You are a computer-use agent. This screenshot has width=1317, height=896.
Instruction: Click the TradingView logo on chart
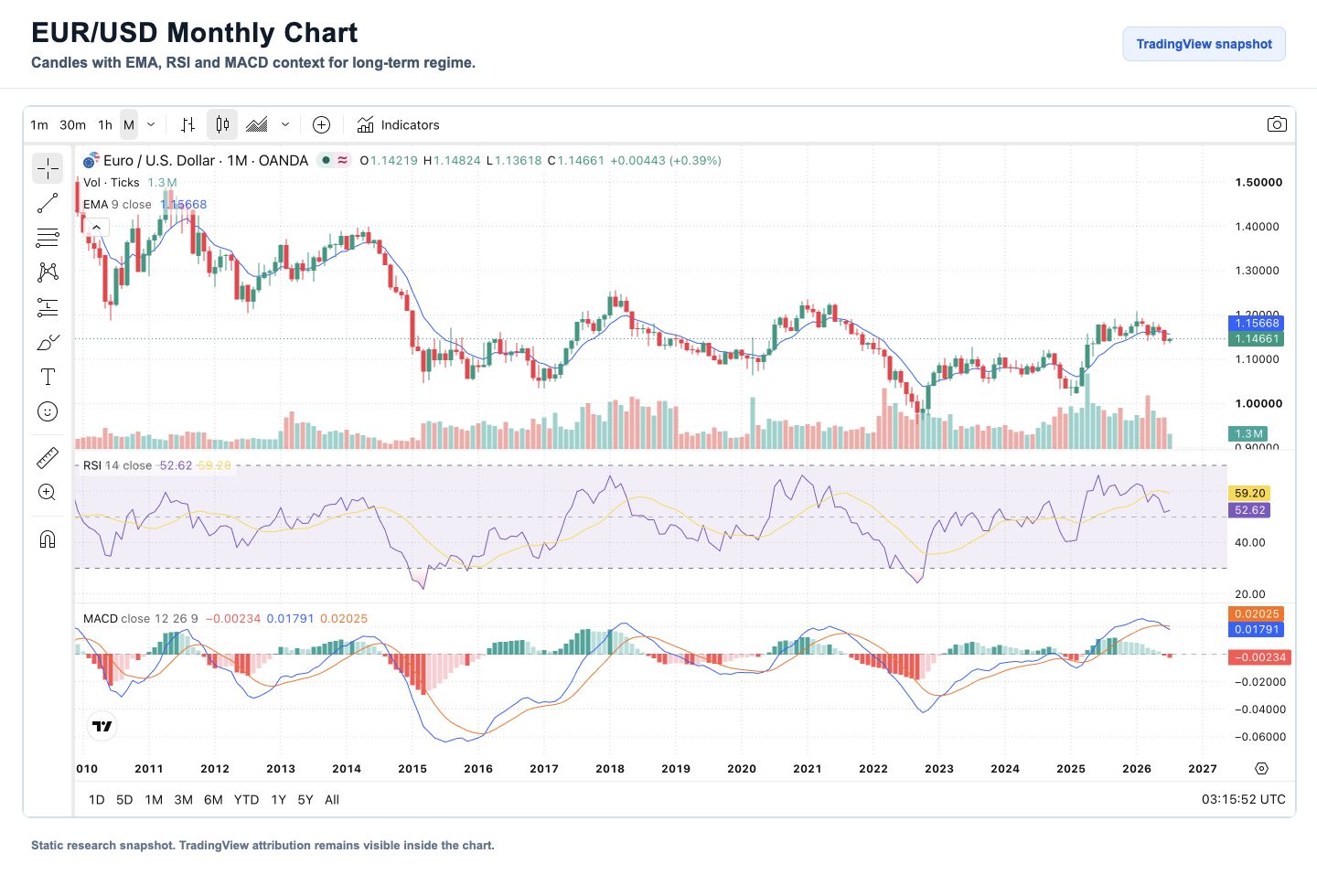[x=102, y=726]
